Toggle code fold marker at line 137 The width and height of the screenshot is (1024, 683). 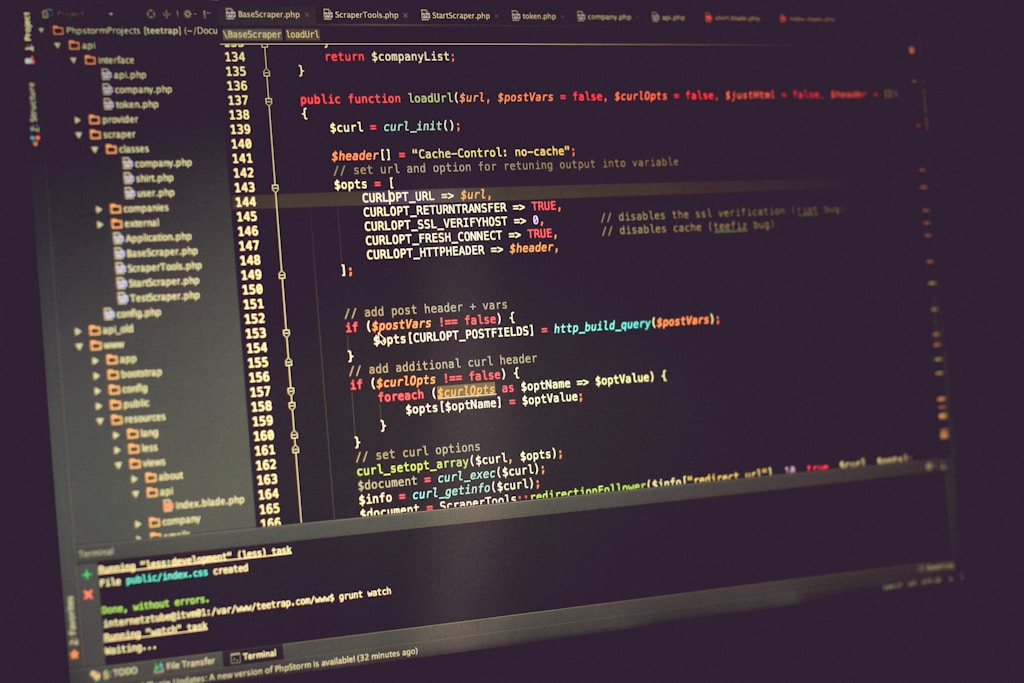pos(267,100)
